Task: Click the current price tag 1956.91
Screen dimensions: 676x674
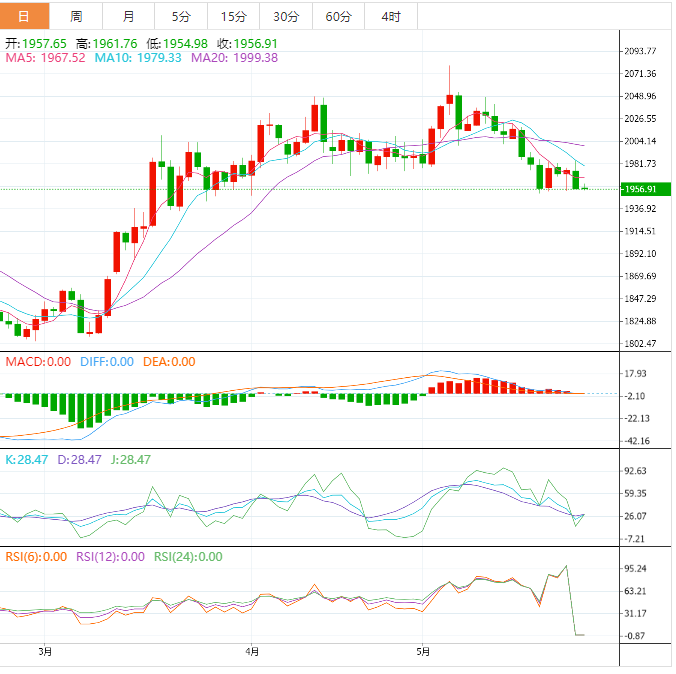Action: (639, 189)
